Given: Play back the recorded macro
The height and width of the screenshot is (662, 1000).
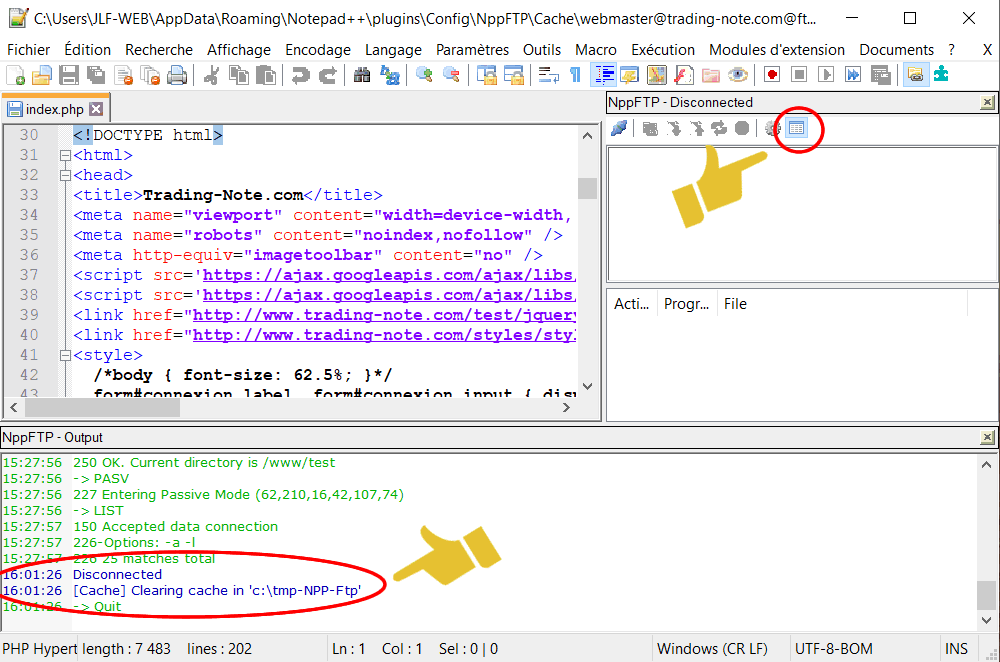Looking at the screenshot, I should [826, 75].
